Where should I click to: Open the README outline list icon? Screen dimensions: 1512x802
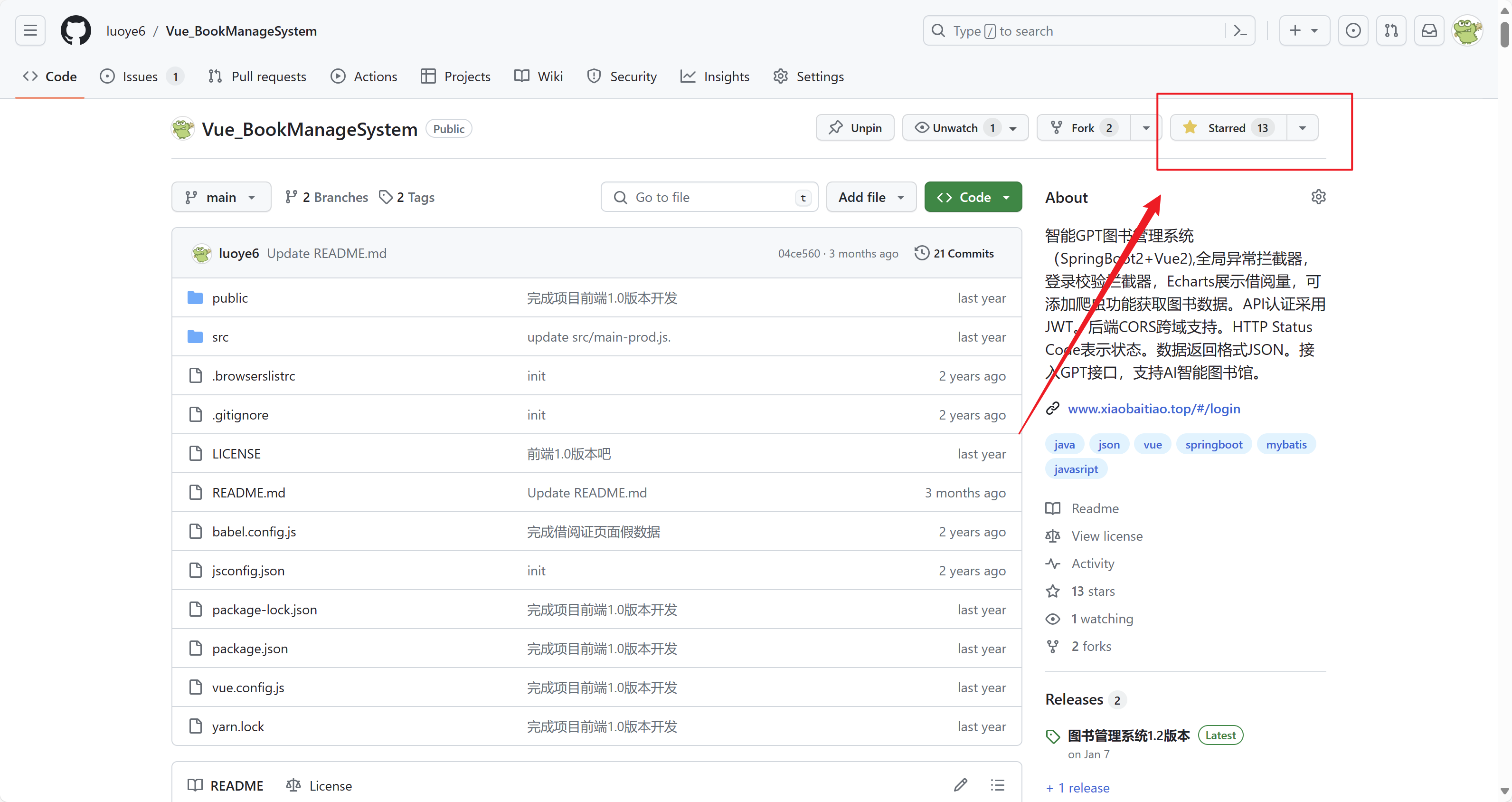click(997, 785)
